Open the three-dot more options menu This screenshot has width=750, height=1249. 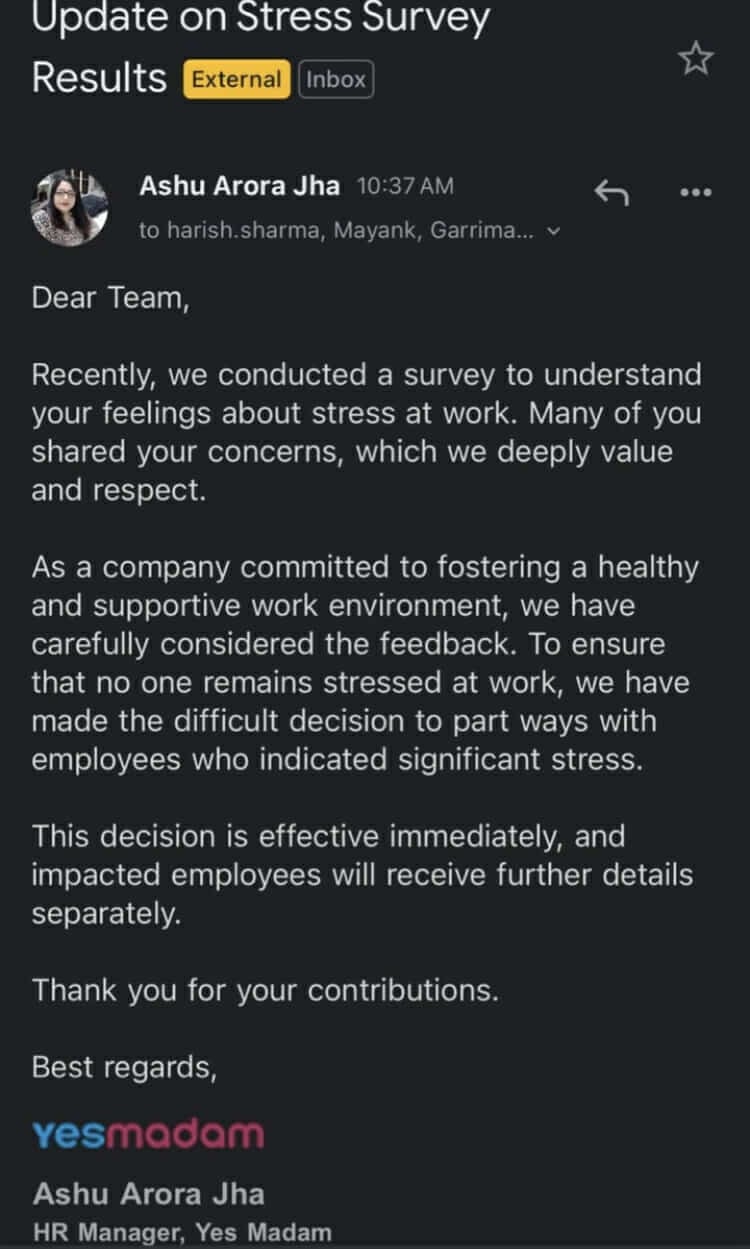[x=695, y=191]
